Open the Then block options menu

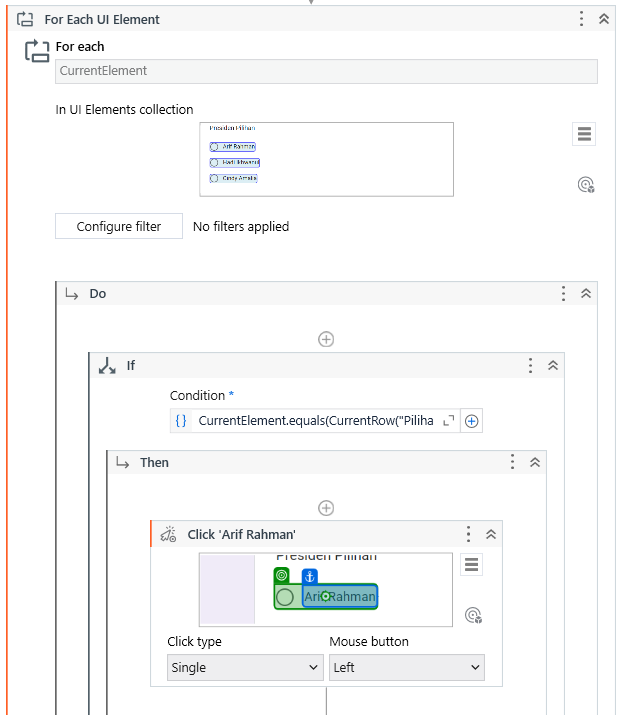tap(513, 462)
